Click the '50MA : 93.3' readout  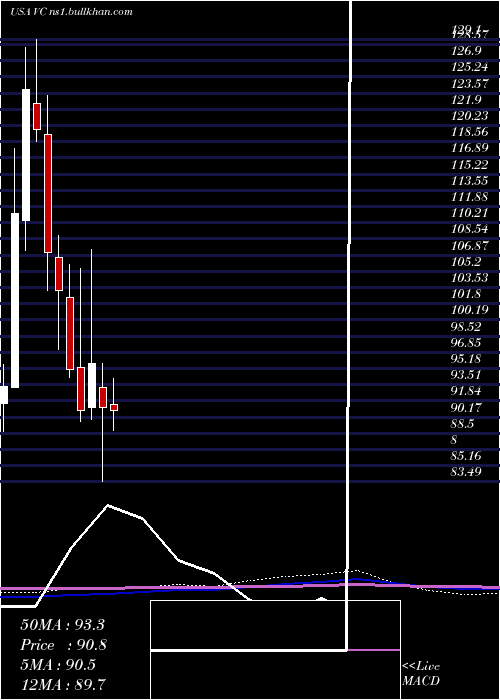coord(62,625)
